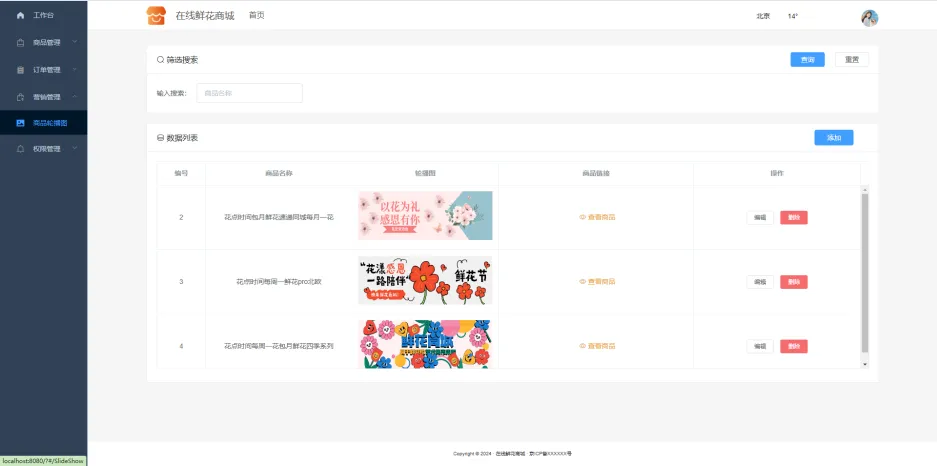The width and height of the screenshot is (937, 466).
Task: Click the 商品轮播图 picture icon in sidebar
Action: [x=20, y=123]
